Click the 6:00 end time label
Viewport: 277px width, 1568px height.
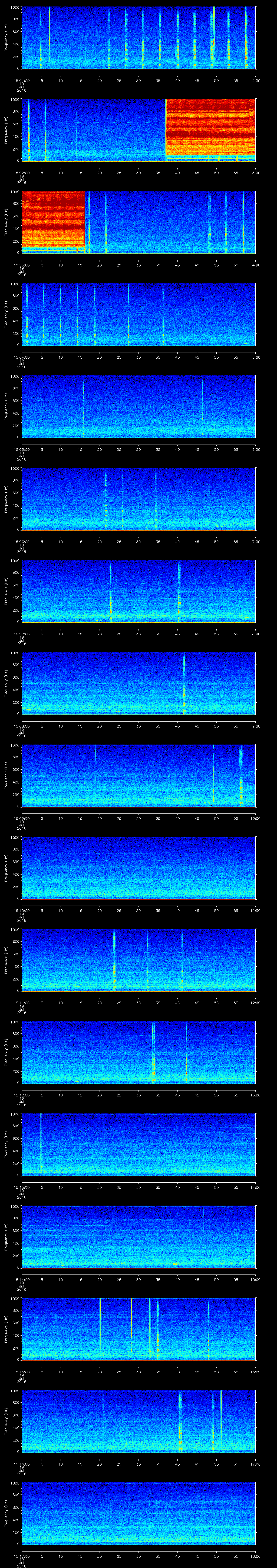(x=256, y=449)
